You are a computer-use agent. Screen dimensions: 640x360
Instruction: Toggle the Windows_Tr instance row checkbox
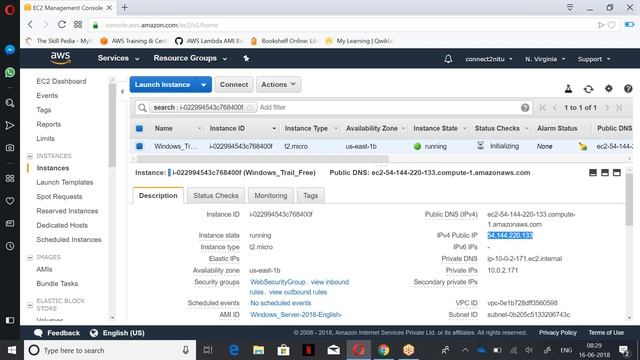click(139, 146)
